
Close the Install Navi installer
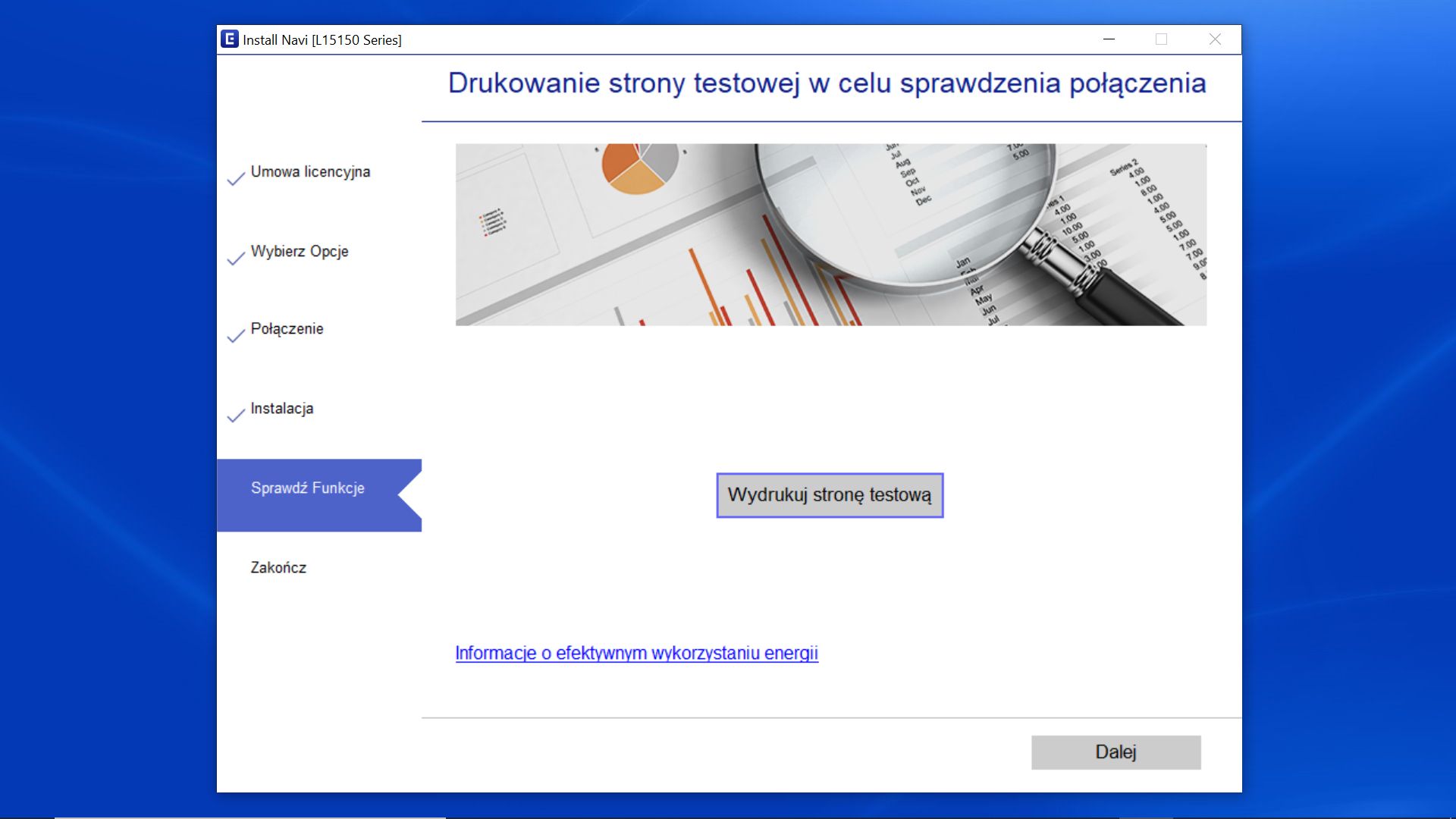[x=1215, y=39]
